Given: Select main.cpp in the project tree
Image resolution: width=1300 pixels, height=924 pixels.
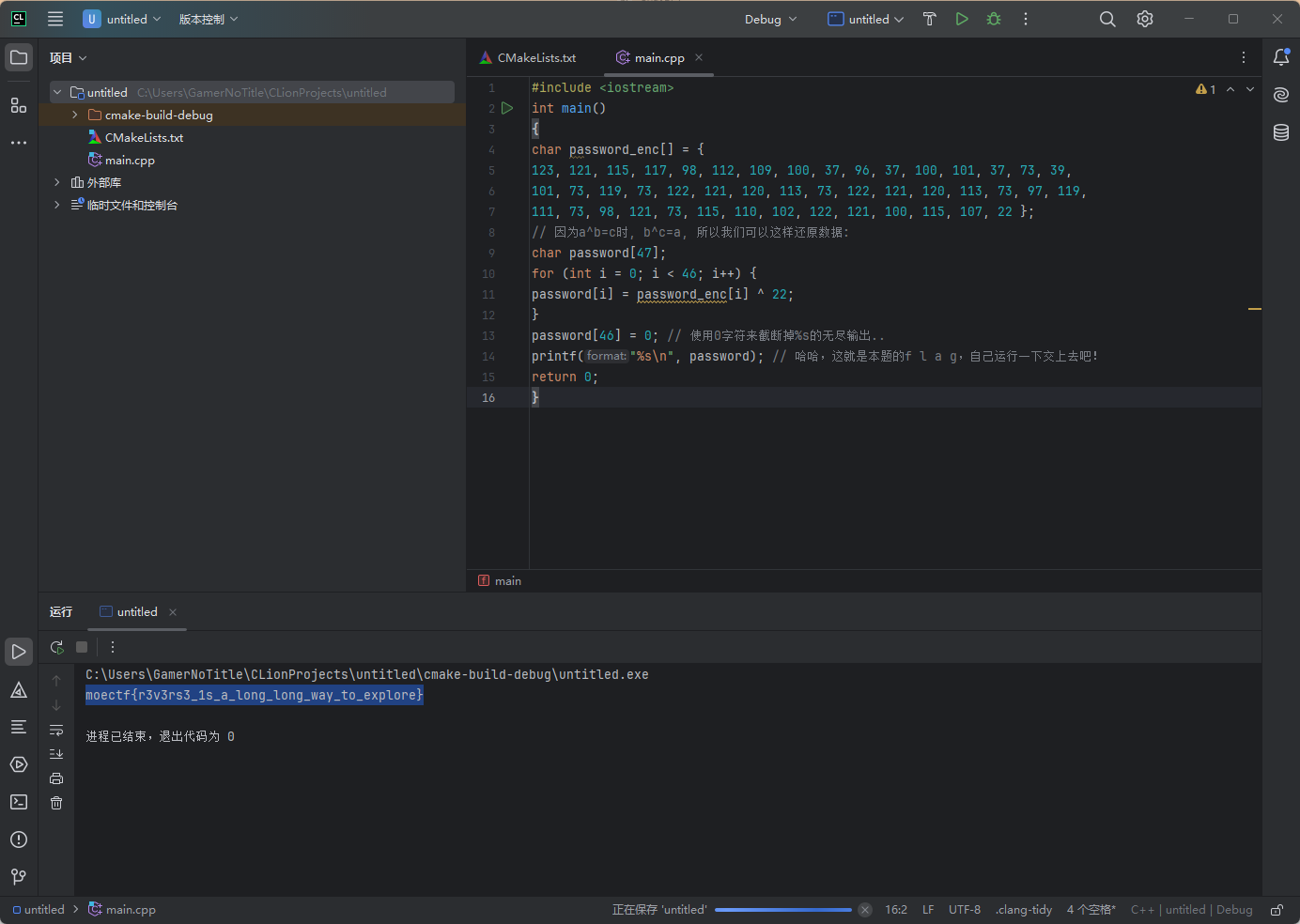Looking at the screenshot, I should click(130, 161).
